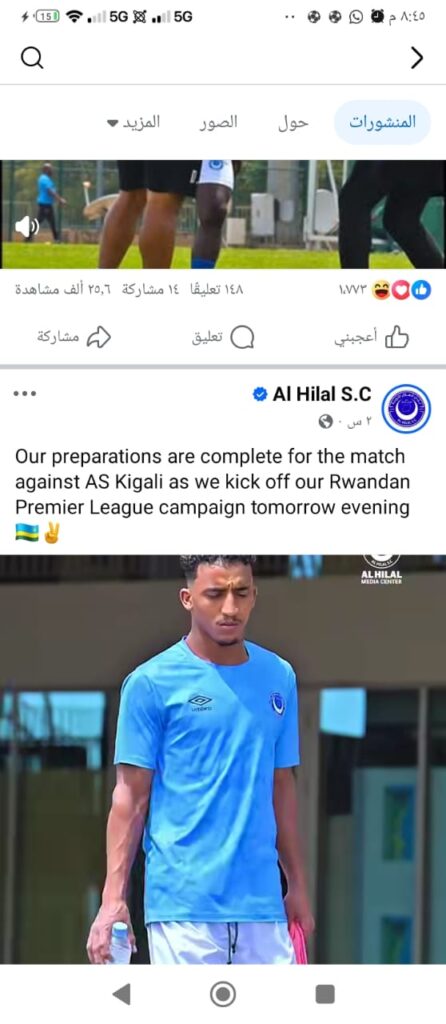Viewport: 446px width, 1024px height.
Task: Tap the blue verified badge icon
Action: (260, 394)
